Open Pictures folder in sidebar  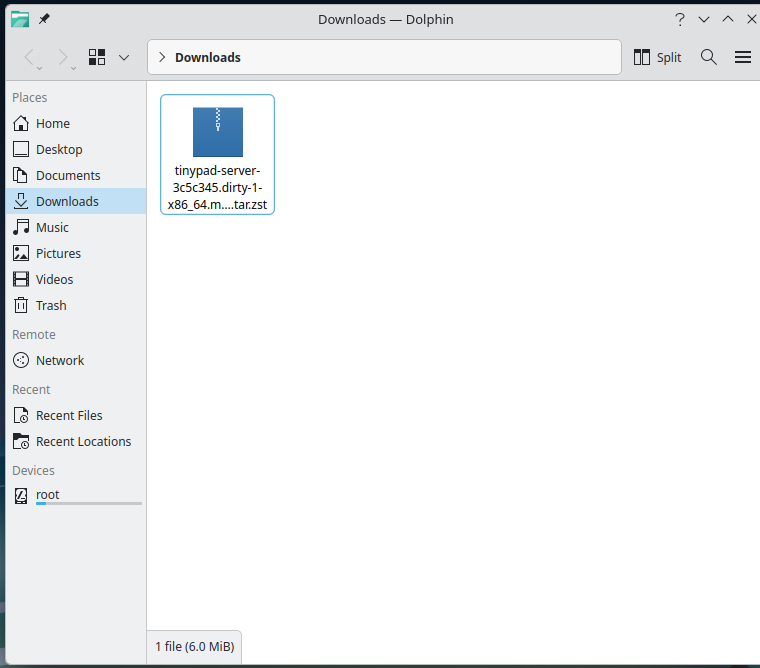tap(76, 254)
